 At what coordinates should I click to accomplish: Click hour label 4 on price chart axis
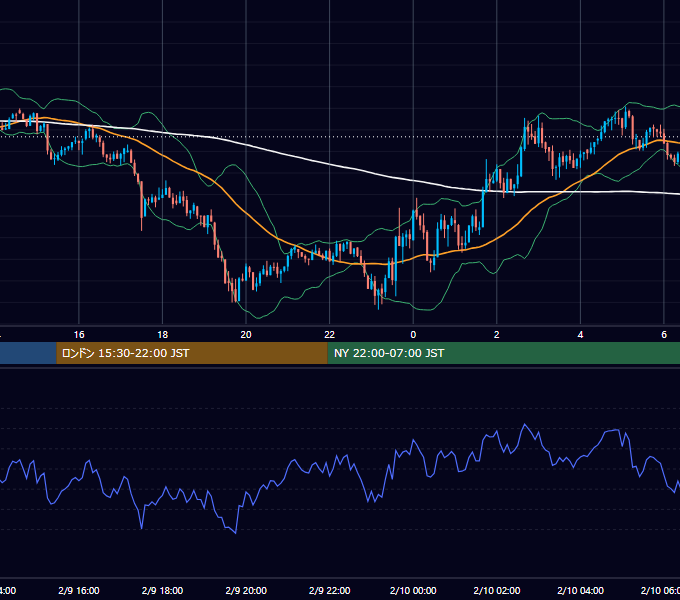tap(580, 335)
